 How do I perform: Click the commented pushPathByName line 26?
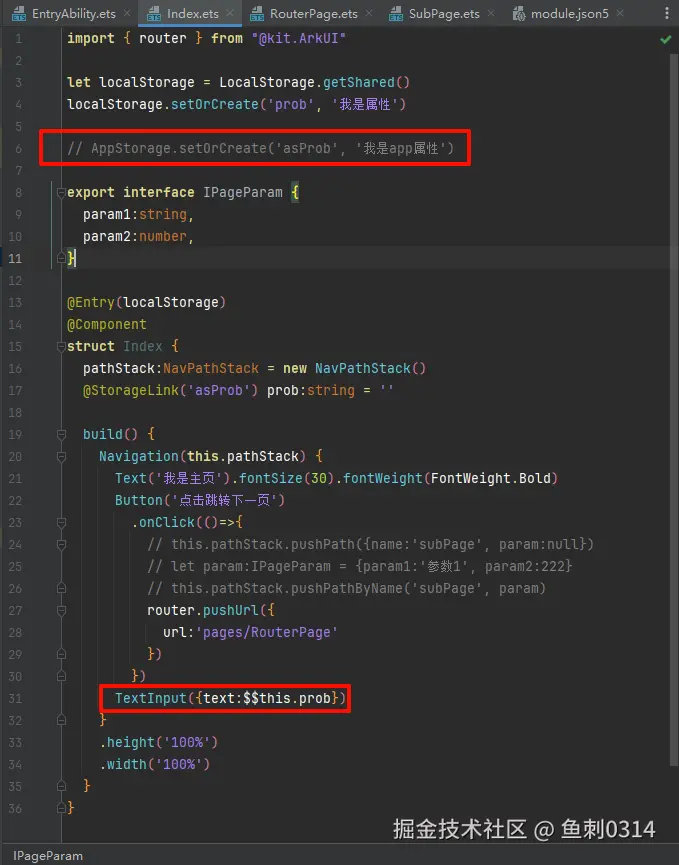[x=346, y=588]
